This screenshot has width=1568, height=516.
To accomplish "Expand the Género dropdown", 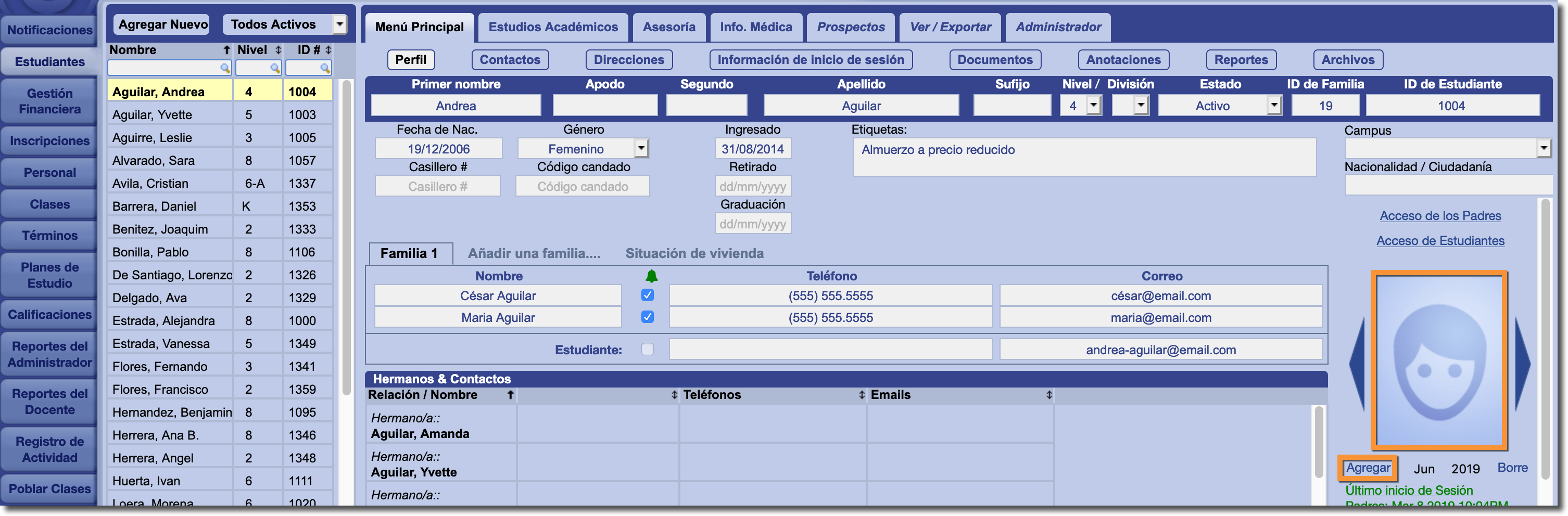I will (640, 148).
